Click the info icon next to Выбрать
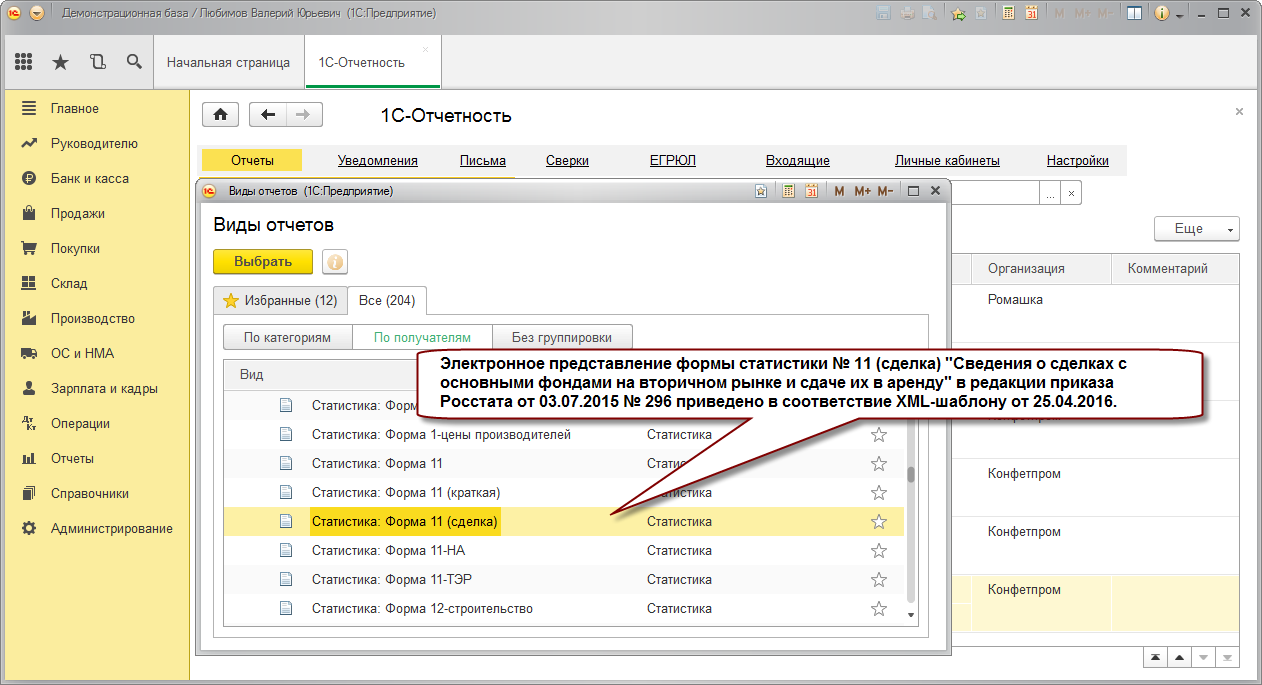This screenshot has width=1262, height=685. [x=335, y=262]
